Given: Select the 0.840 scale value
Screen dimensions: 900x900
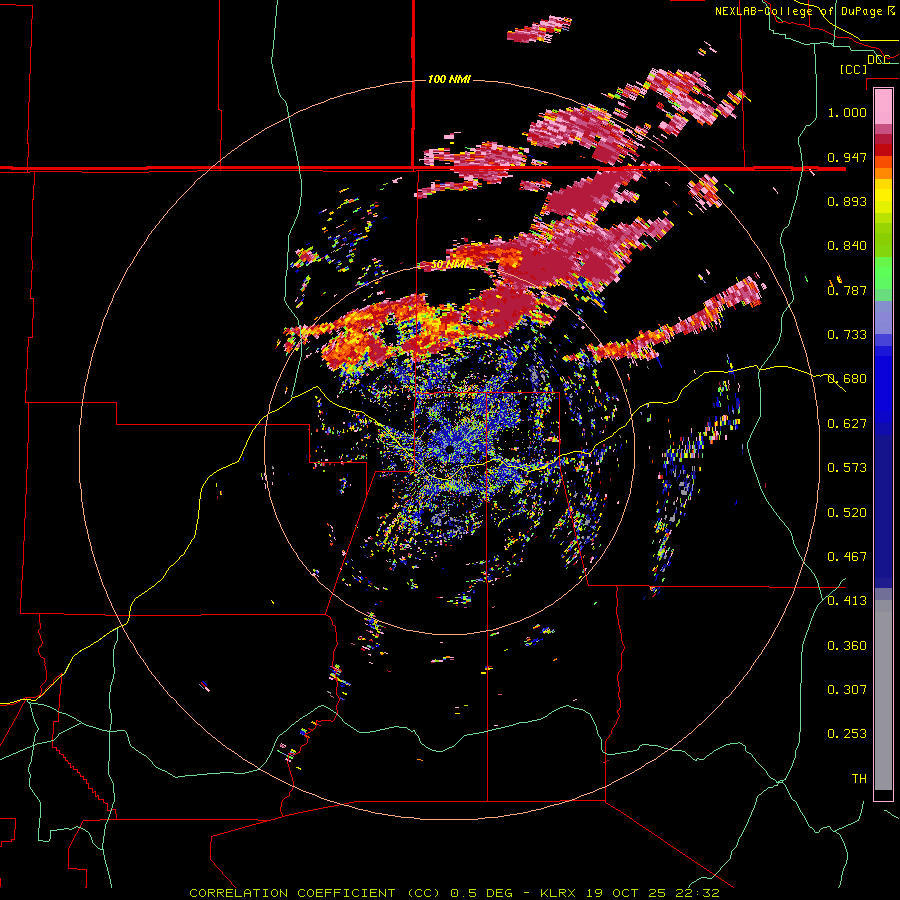Looking at the screenshot, I should pos(847,246).
